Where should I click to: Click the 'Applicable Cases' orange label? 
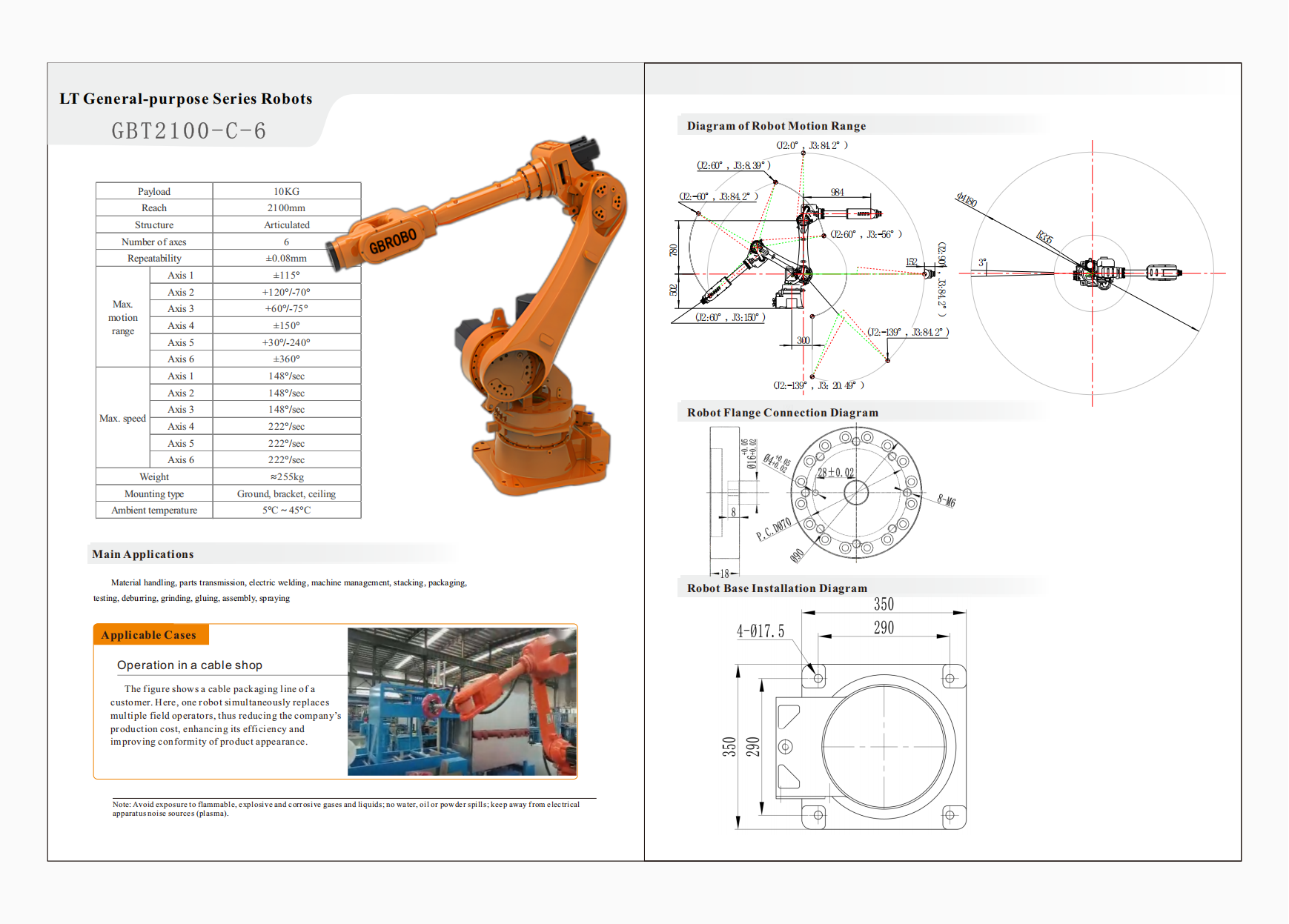click(x=149, y=635)
